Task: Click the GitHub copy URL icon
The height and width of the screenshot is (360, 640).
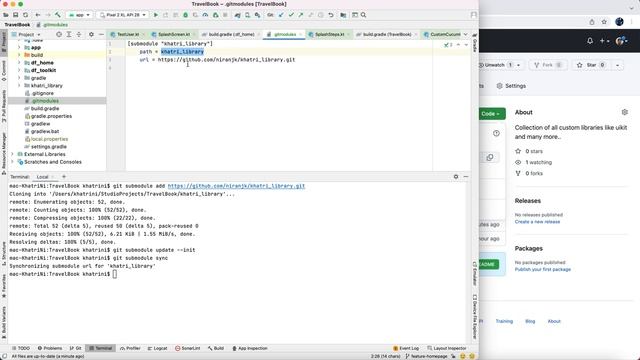Action: pyautogui.click(x=490, y=157)
